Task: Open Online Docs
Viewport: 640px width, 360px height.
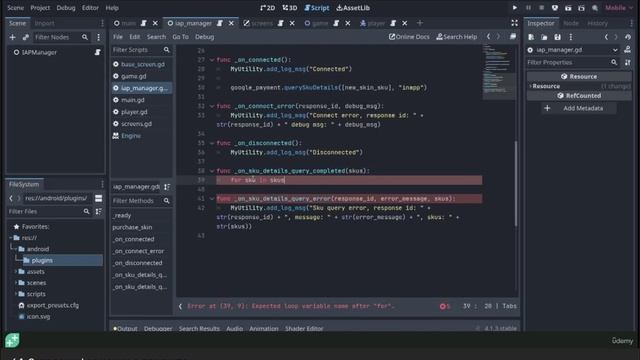Action: [409, 37]
